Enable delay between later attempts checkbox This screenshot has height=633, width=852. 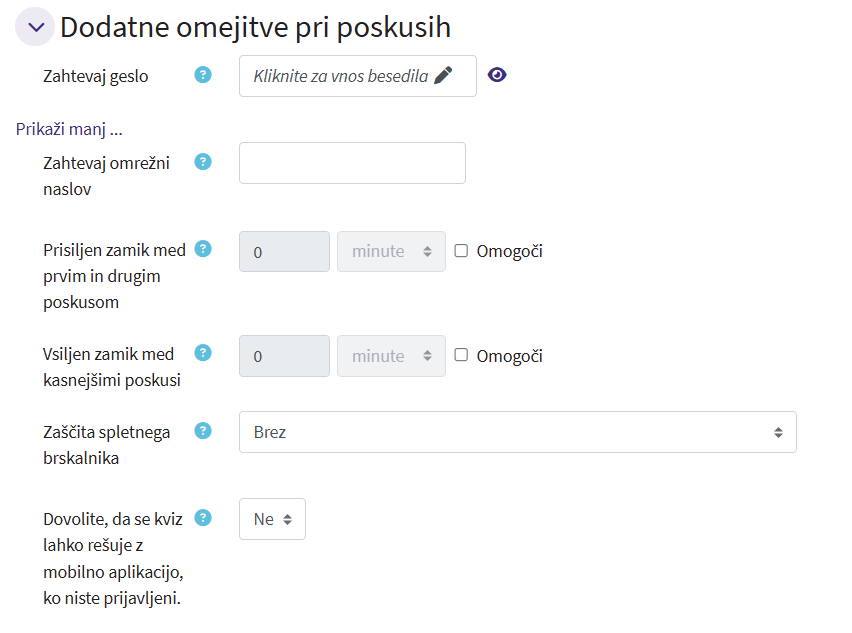(x=461, y=355)
